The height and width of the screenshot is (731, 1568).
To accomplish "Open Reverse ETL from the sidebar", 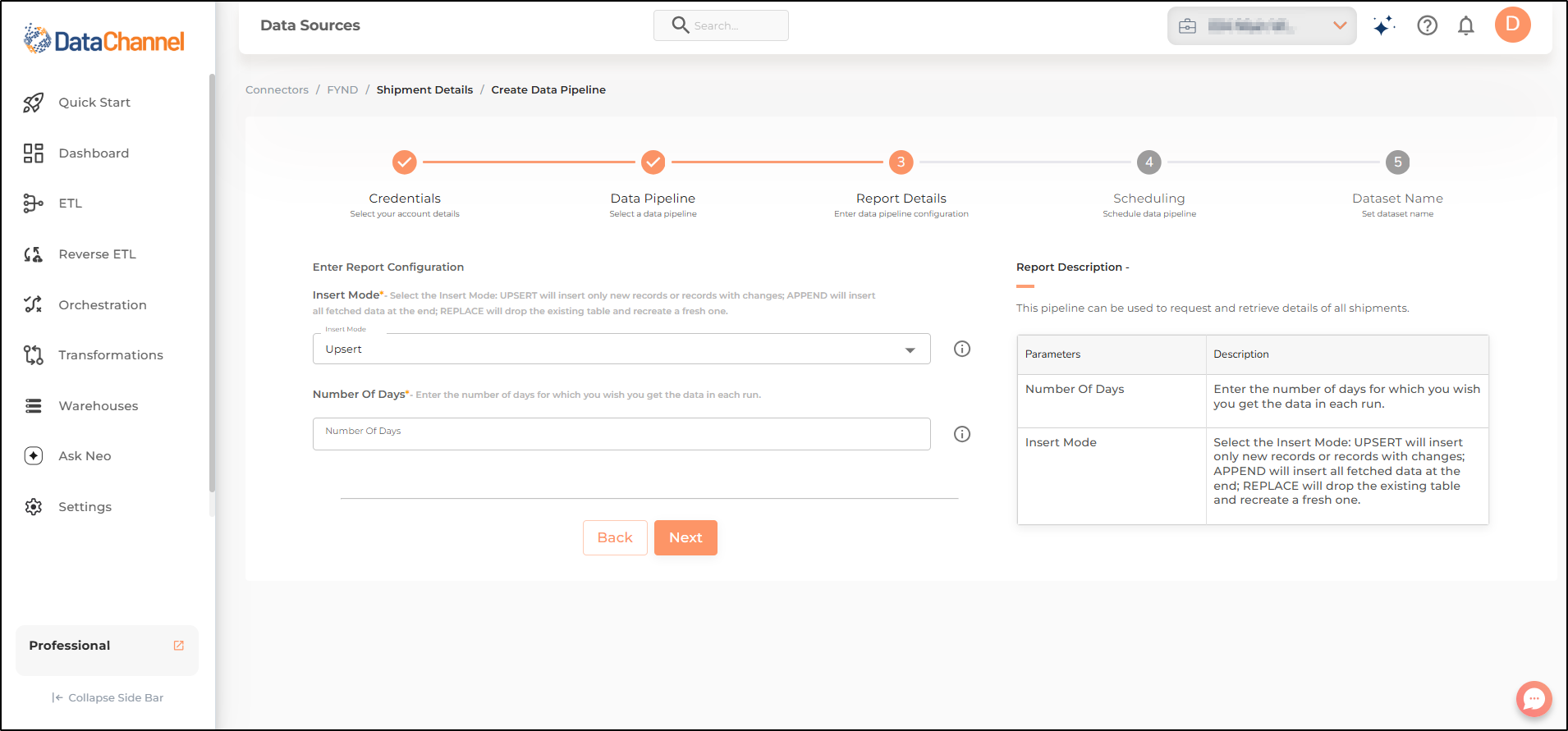I will pyautogui.click(x=97, y=254).
